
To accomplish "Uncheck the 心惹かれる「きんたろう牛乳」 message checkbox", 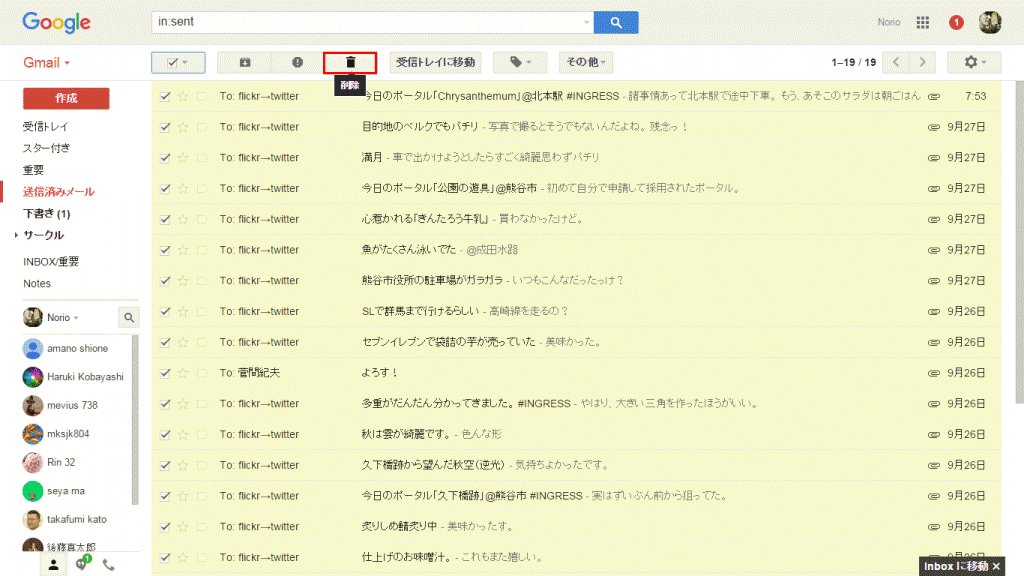I will [166, 219].
